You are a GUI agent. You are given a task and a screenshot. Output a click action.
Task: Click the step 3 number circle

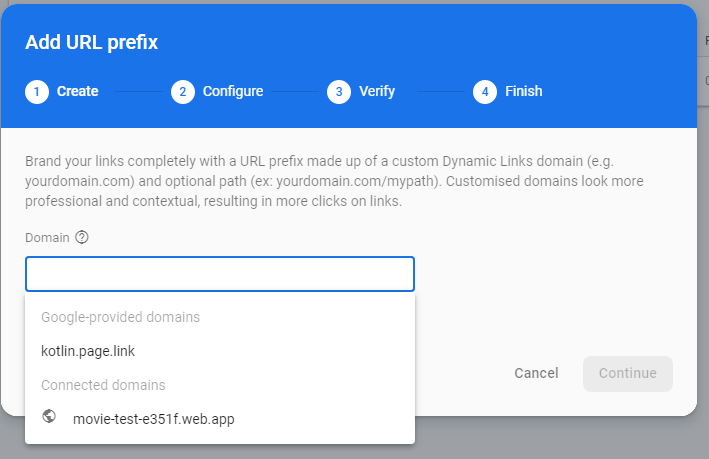click(x=339, y=92)
